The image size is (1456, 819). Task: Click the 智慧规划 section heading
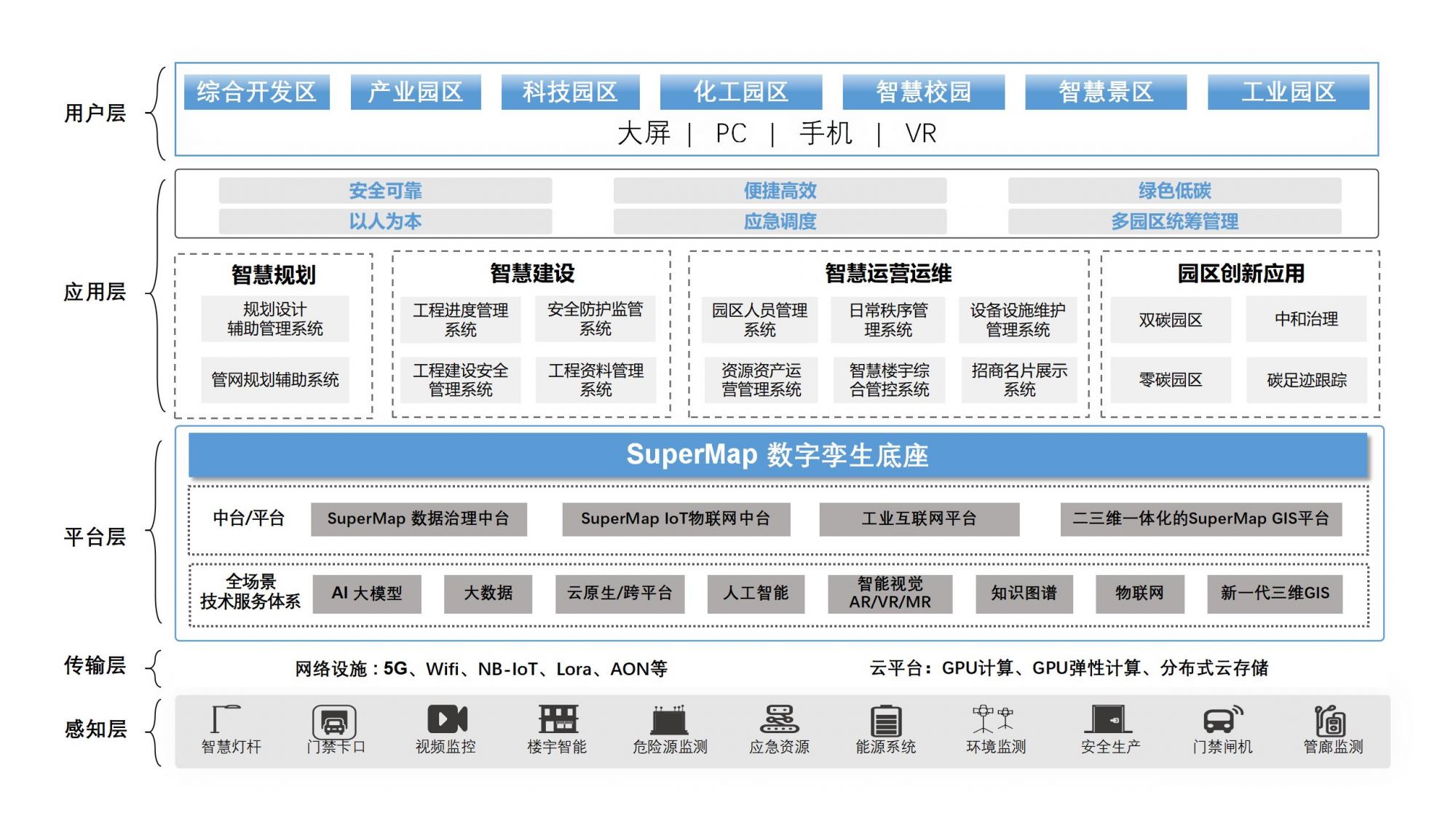coord(274,275)
